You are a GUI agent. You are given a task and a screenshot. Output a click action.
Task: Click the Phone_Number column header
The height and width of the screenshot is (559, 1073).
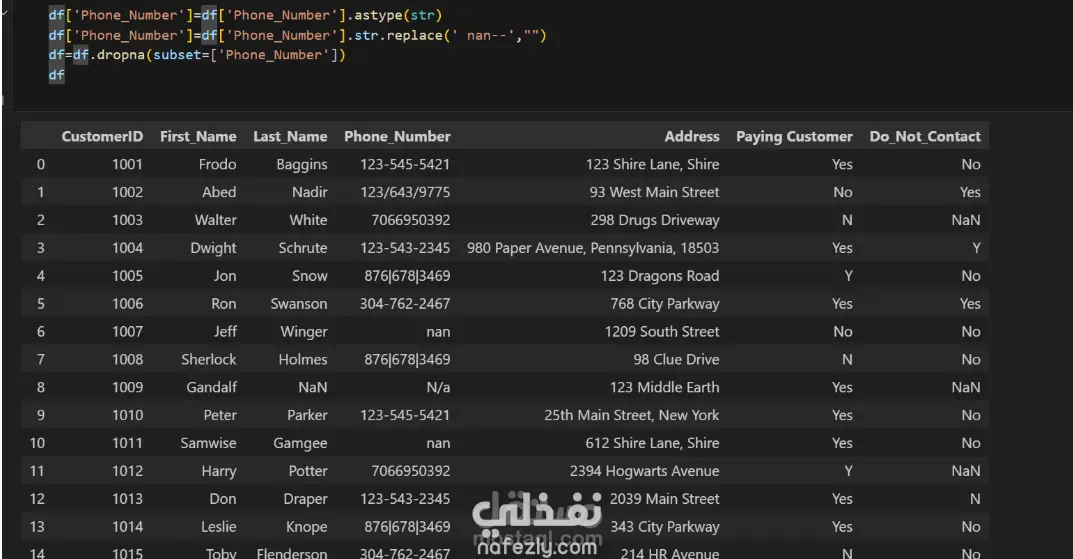click(x=397, y=136)
